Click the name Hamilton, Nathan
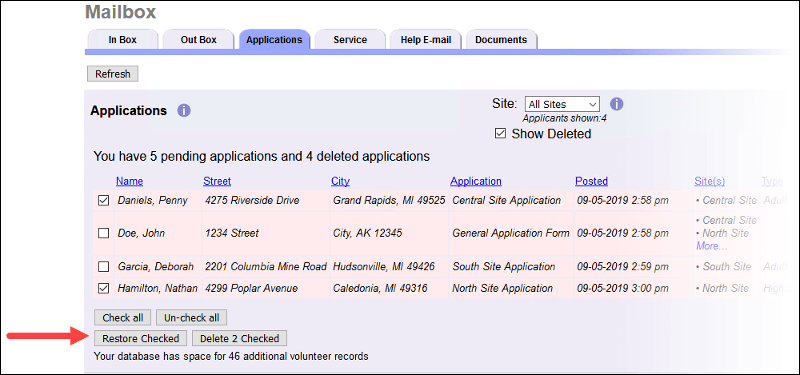800x375 pixels. tap(158, 288)
